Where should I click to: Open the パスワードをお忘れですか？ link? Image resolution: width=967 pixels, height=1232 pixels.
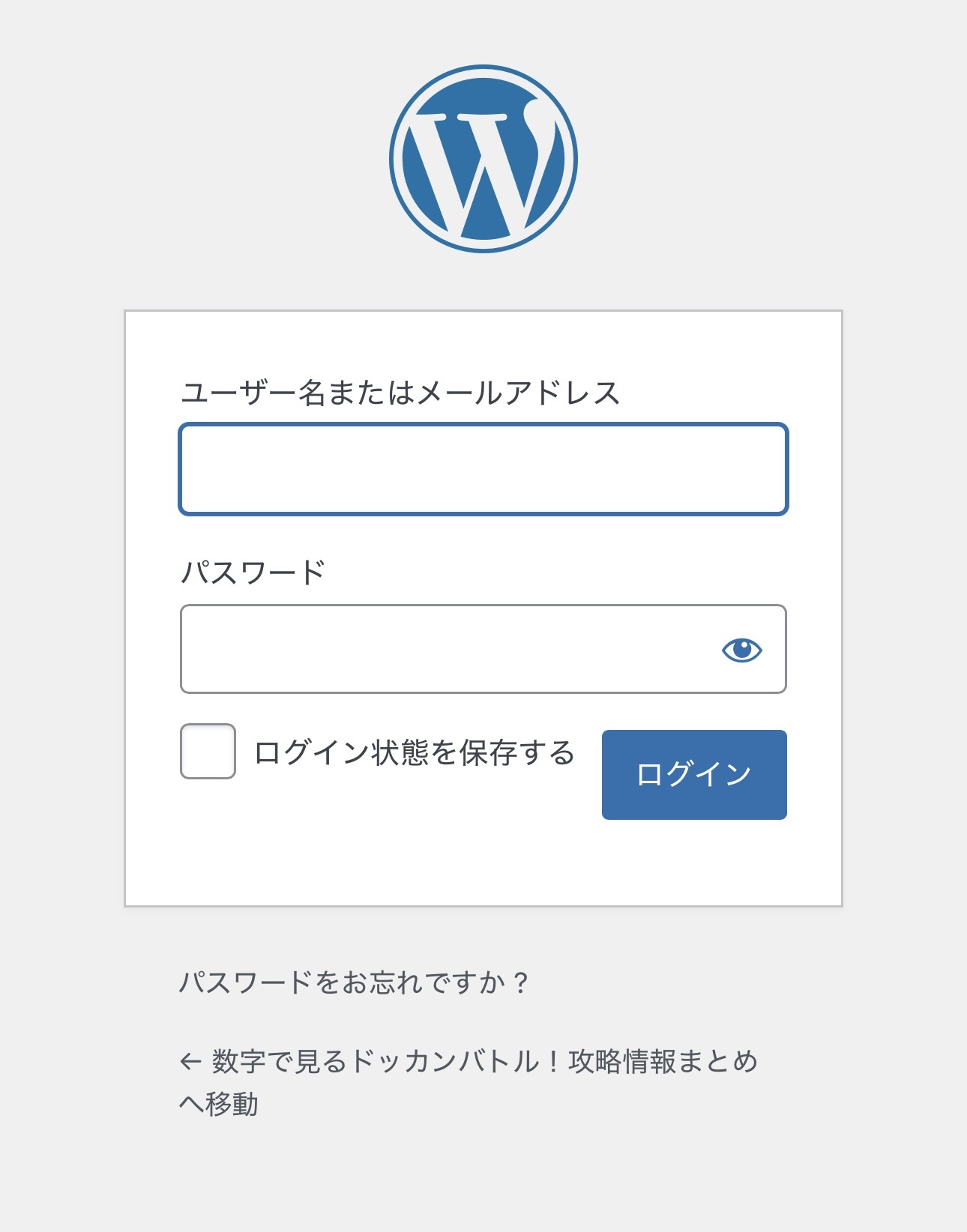[x=354, y=982]
